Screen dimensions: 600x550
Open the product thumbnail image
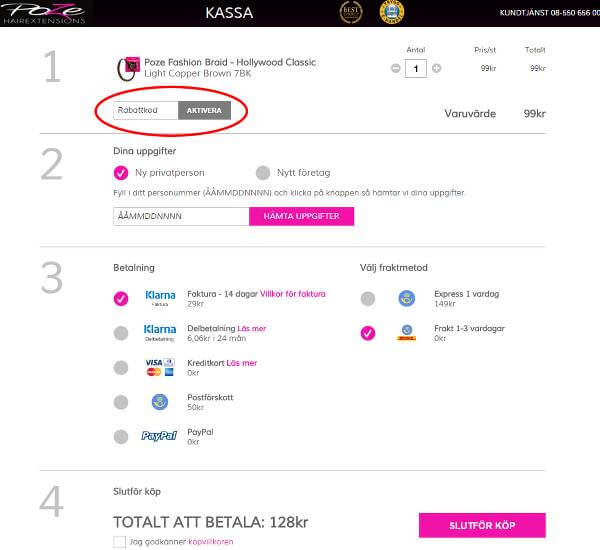pyautogui.click(x=129, y=68)
